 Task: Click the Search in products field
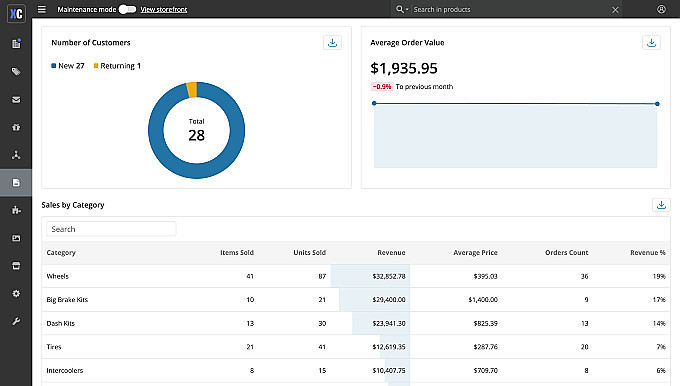[510, 10]
